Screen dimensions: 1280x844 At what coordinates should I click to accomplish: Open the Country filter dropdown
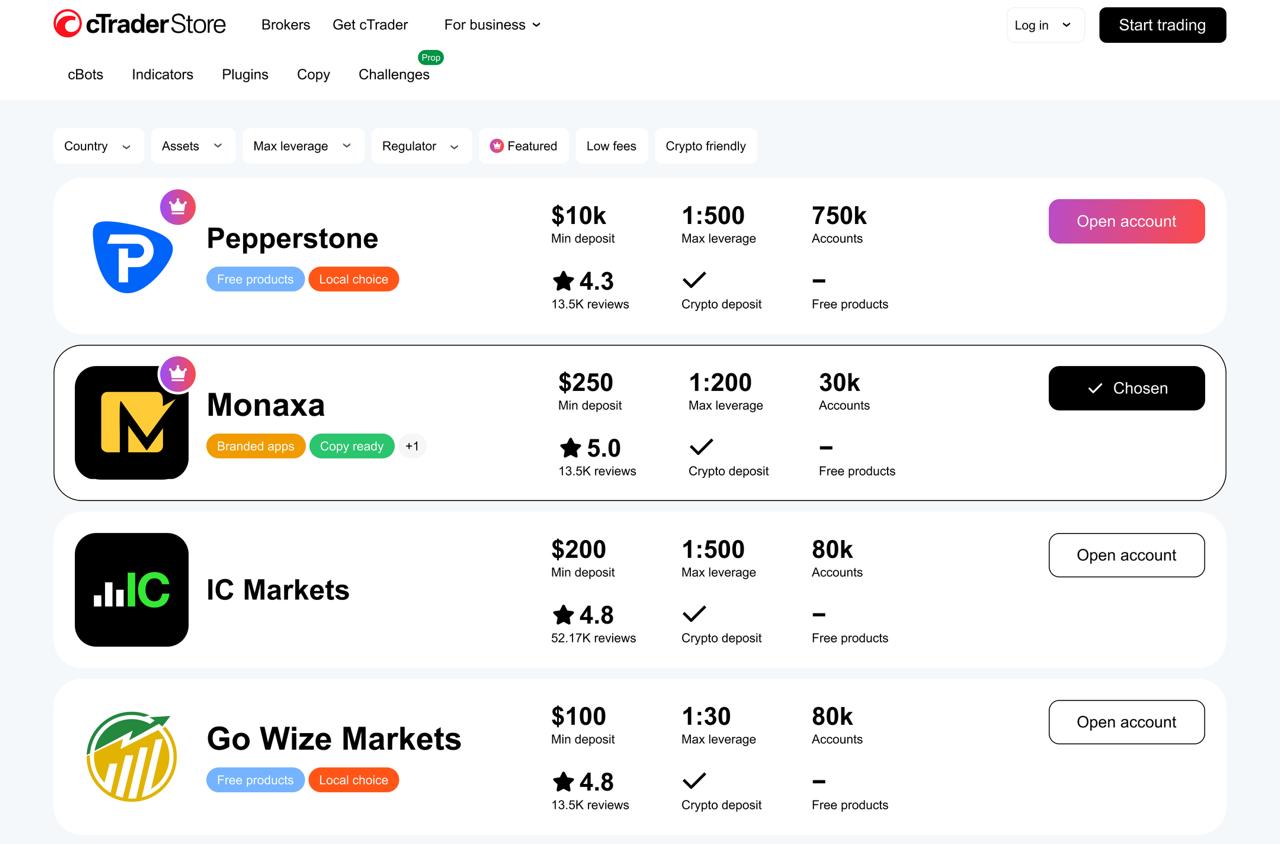point(98,146)
